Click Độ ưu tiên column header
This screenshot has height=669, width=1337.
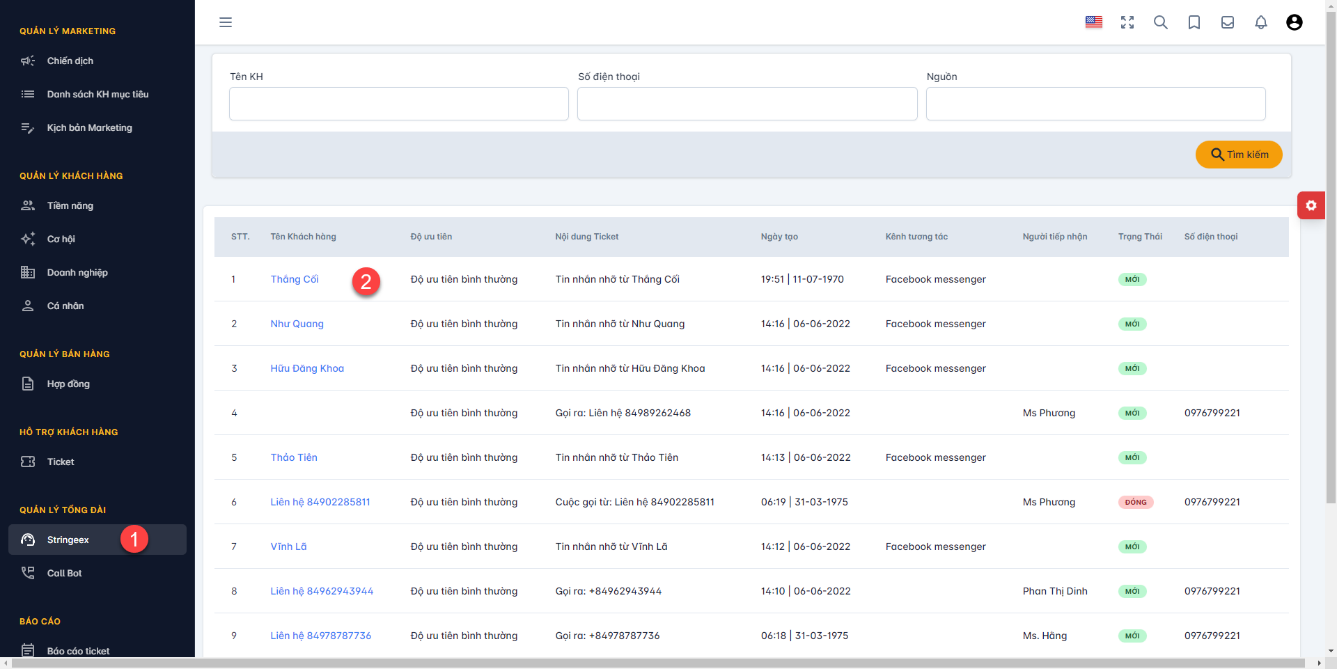click(431, 237)
